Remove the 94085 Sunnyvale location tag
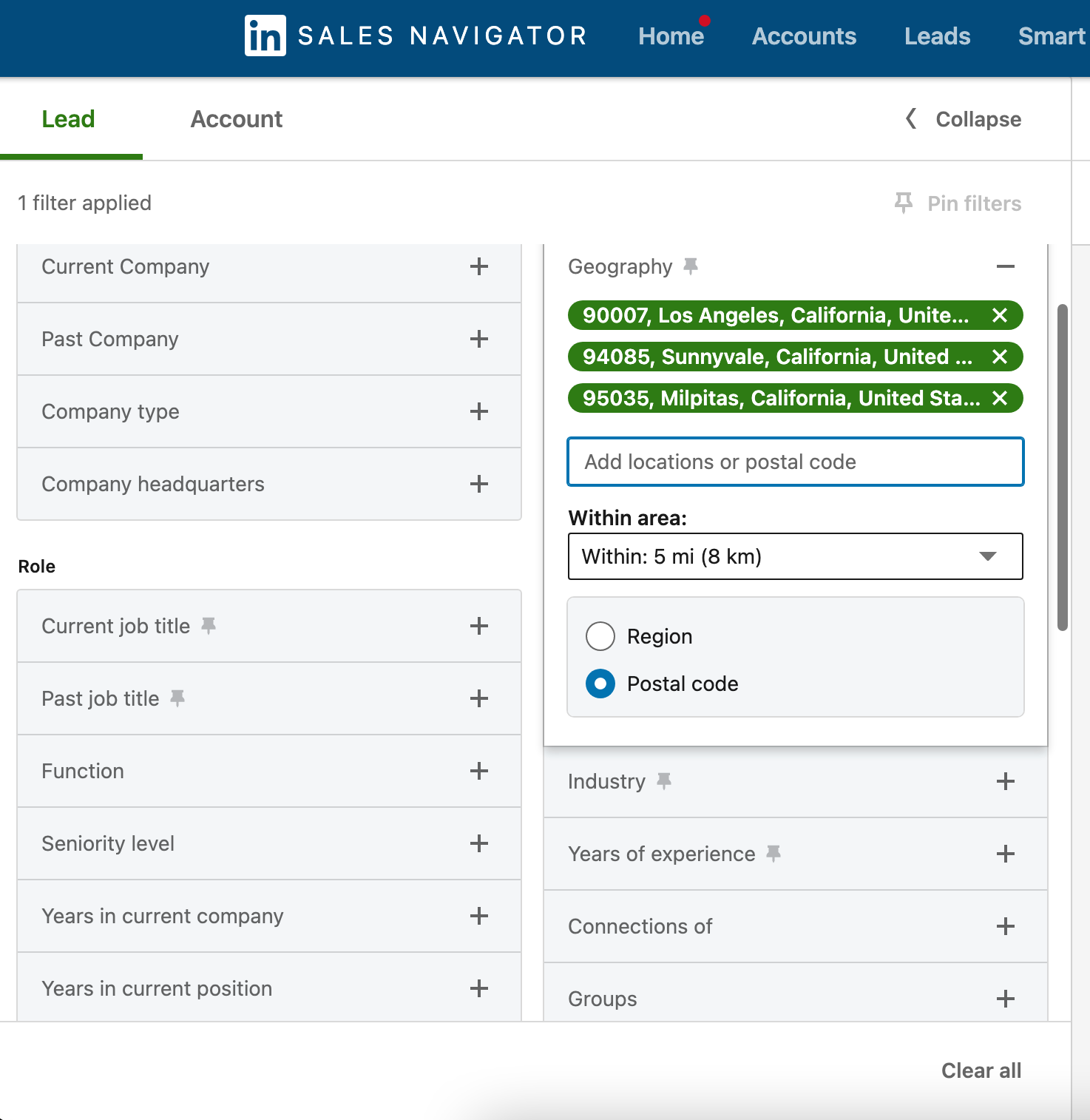 pos(1000,357)
